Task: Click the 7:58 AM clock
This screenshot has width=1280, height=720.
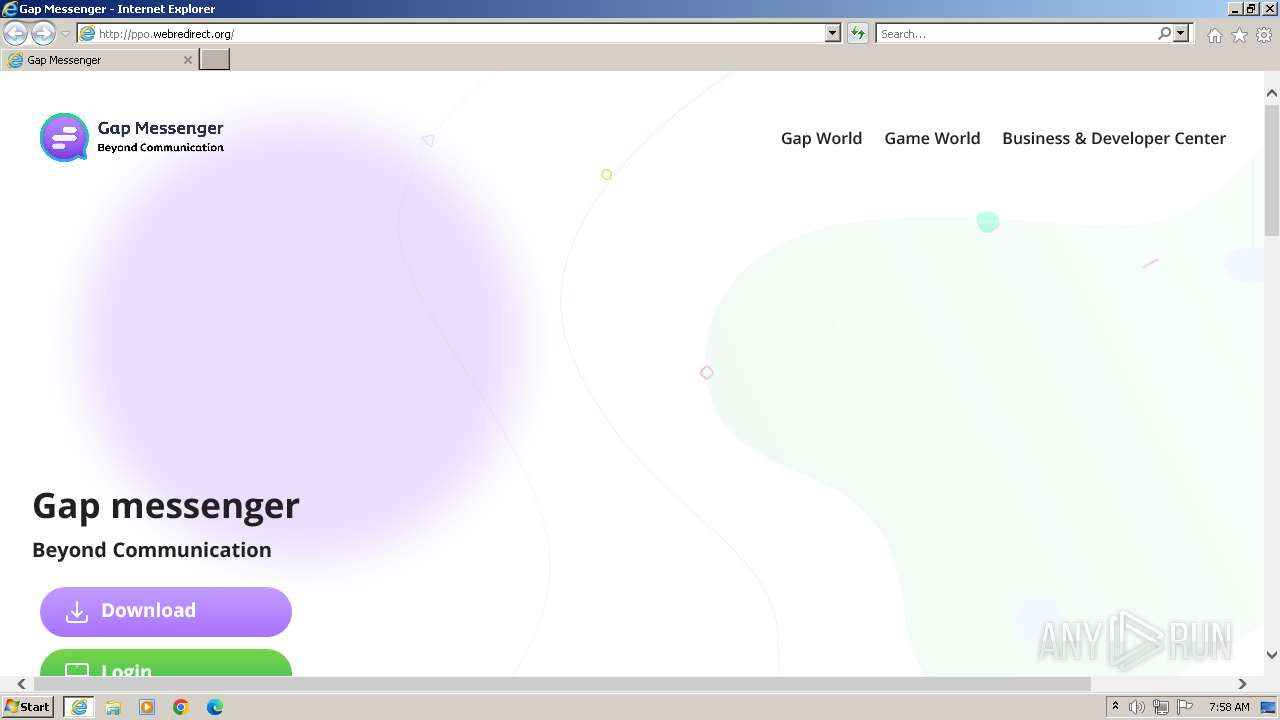Action: click(1229, 707)
